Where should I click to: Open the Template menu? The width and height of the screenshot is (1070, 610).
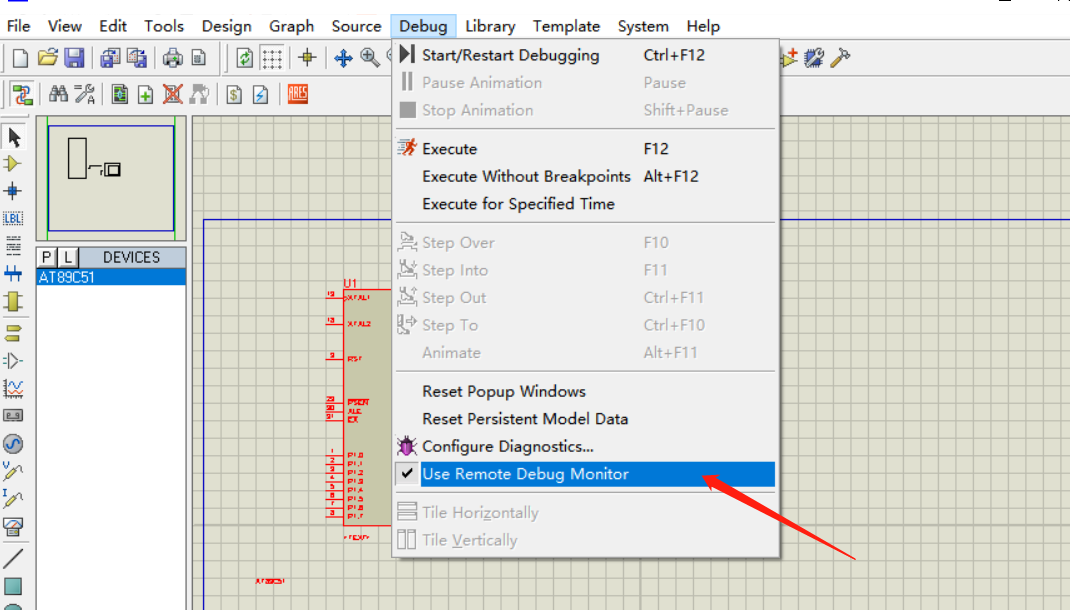coord(566,26)
